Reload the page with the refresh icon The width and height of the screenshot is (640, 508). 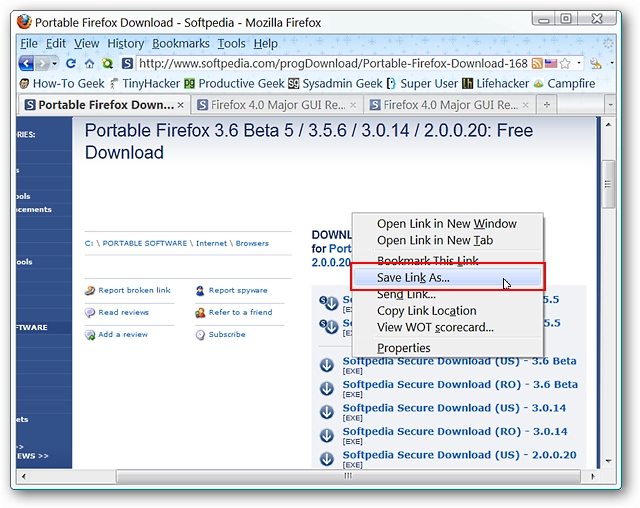pyautogui.click(x=71, y=64)
